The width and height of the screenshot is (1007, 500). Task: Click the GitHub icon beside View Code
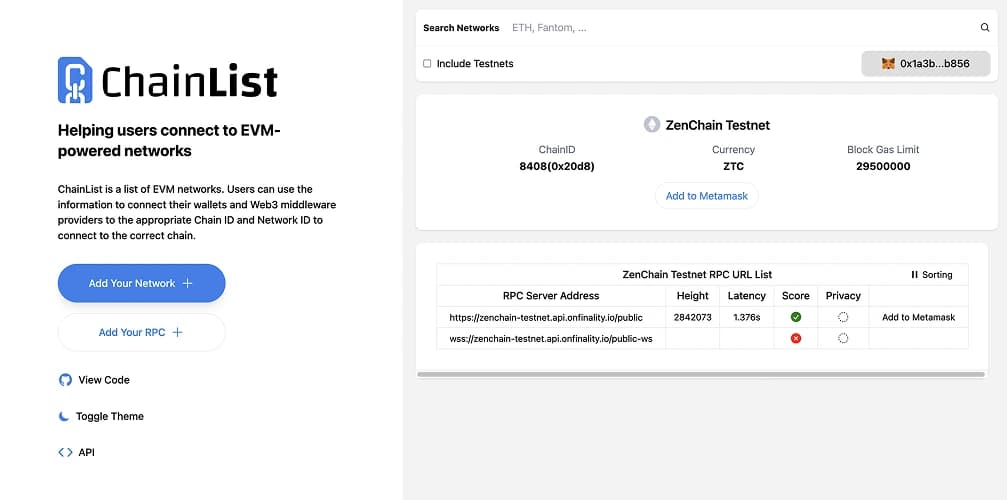tap(65, 380)
